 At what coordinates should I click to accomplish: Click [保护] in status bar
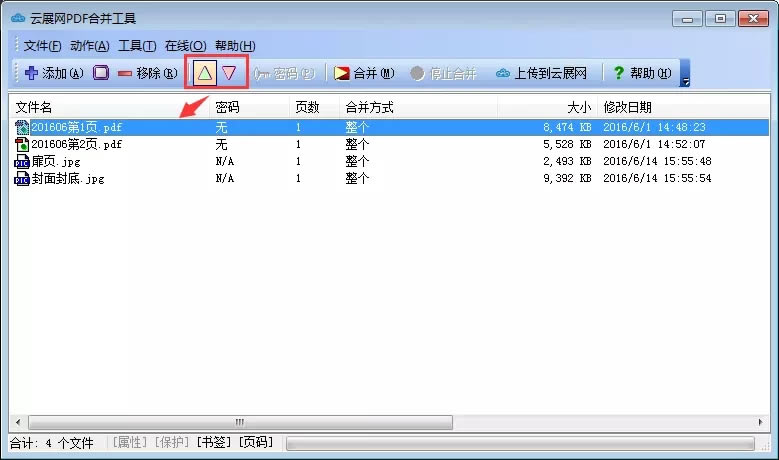[x=172, y=442]
